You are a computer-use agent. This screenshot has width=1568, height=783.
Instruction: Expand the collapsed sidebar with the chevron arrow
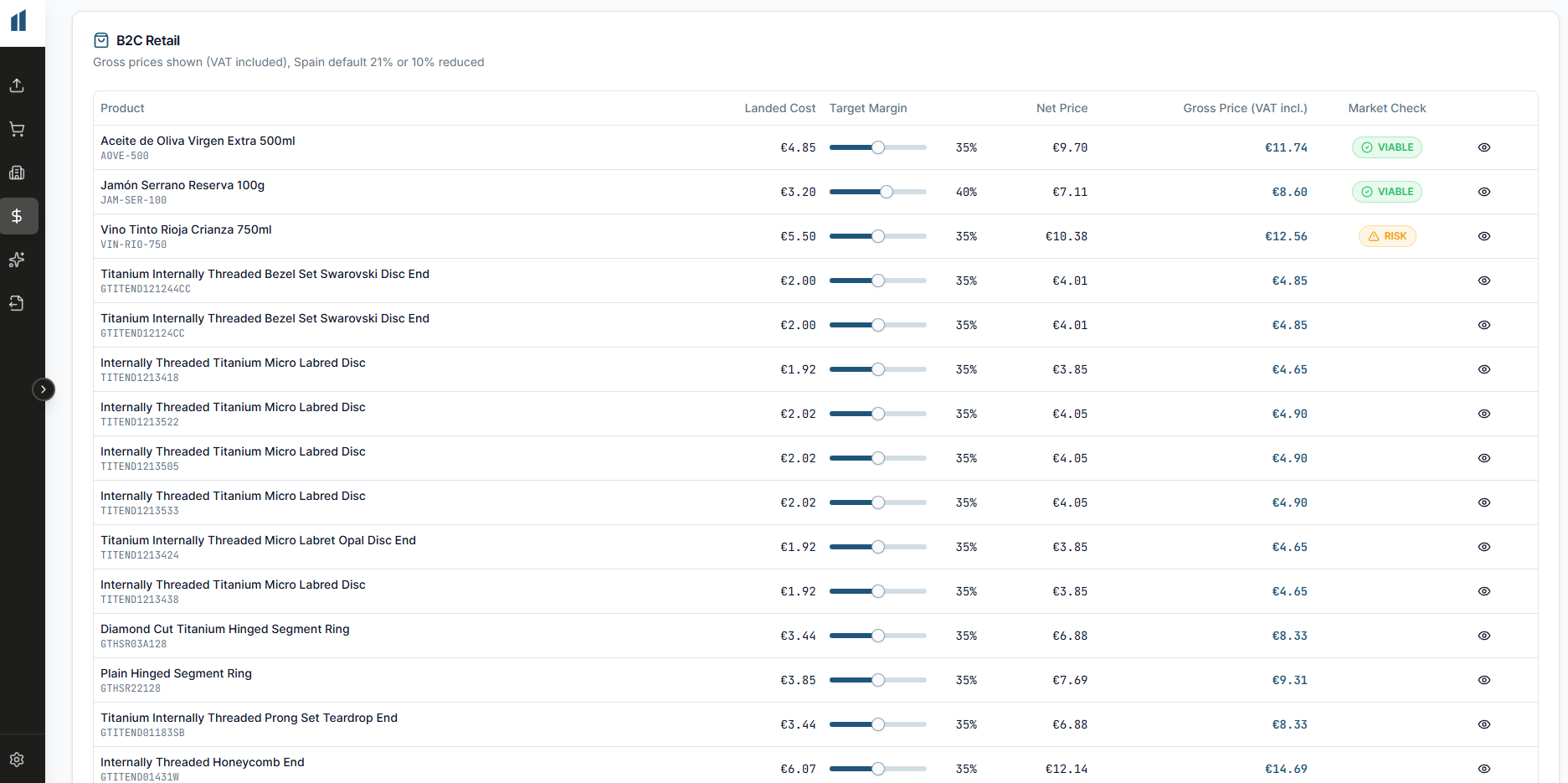tap(44, 389)
